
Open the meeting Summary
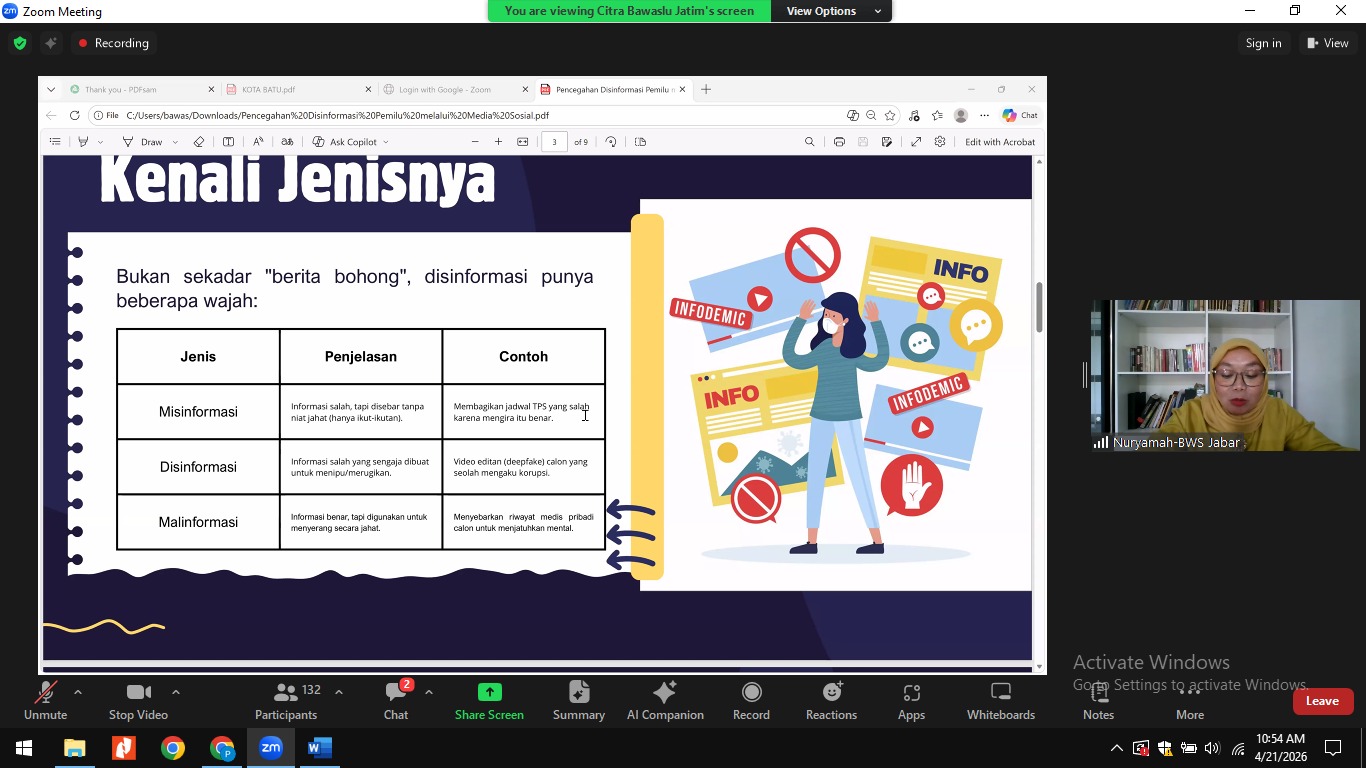(x=579, y=700)
